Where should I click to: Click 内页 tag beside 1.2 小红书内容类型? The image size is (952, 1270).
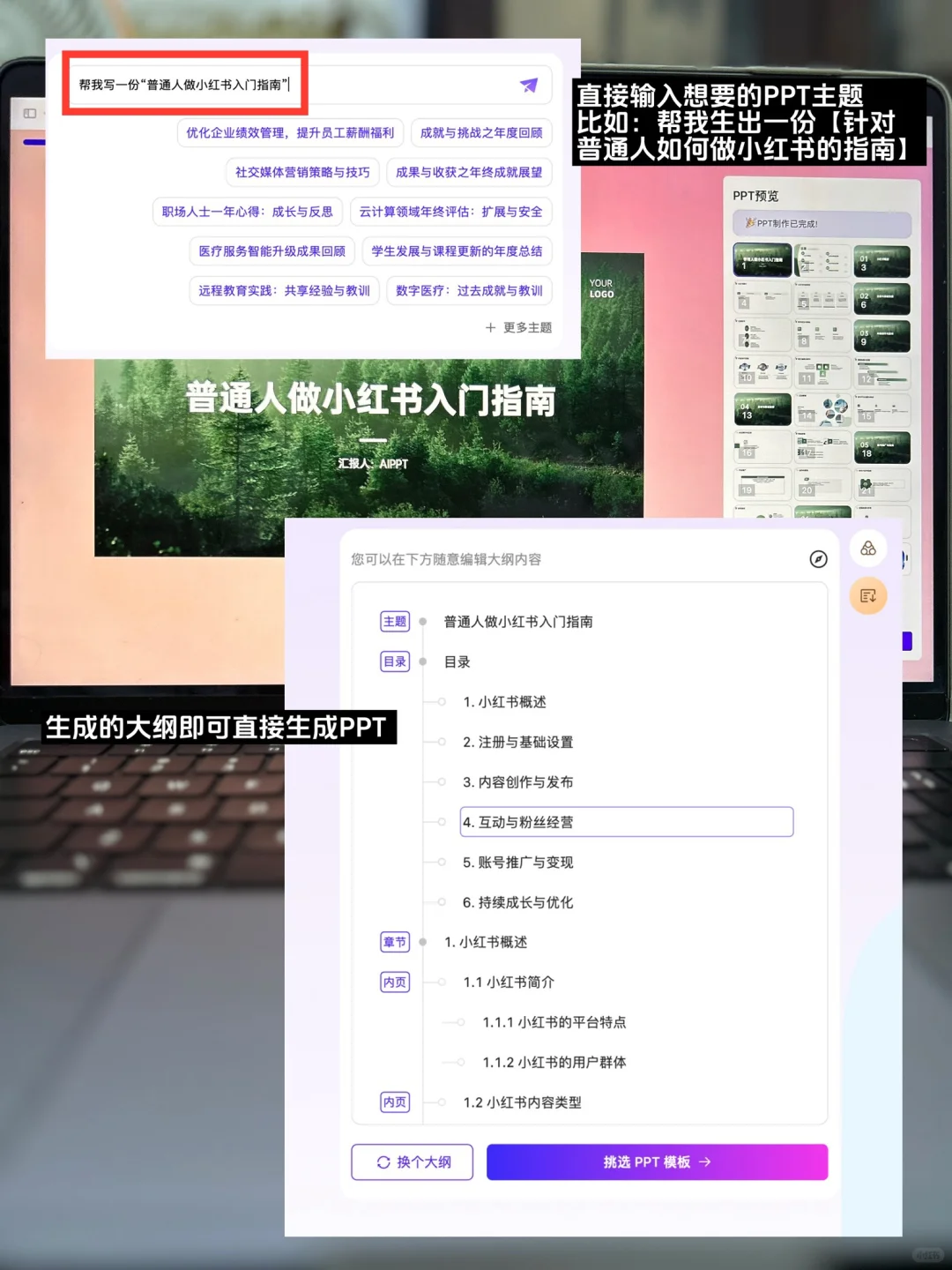395,1102
